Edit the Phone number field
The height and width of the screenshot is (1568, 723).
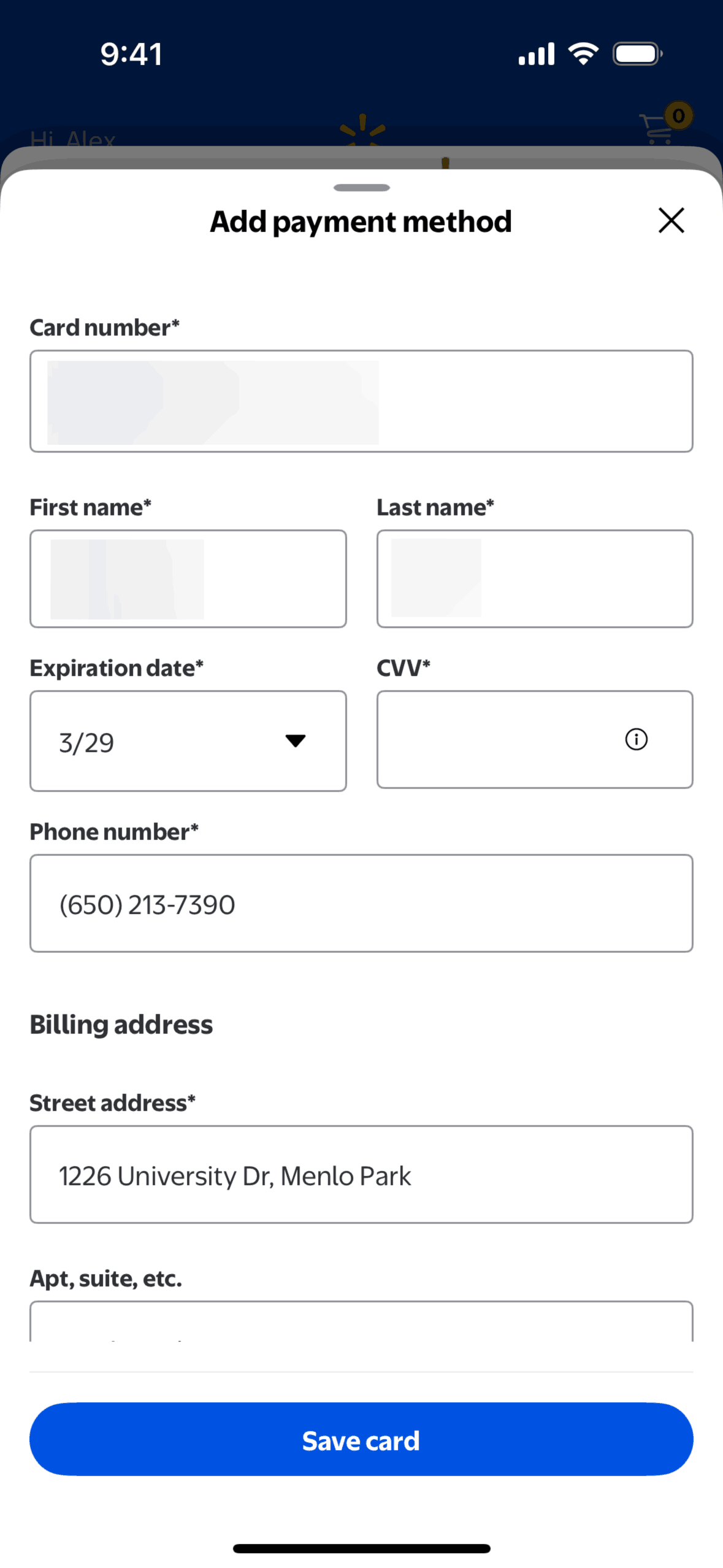[361, 904]
